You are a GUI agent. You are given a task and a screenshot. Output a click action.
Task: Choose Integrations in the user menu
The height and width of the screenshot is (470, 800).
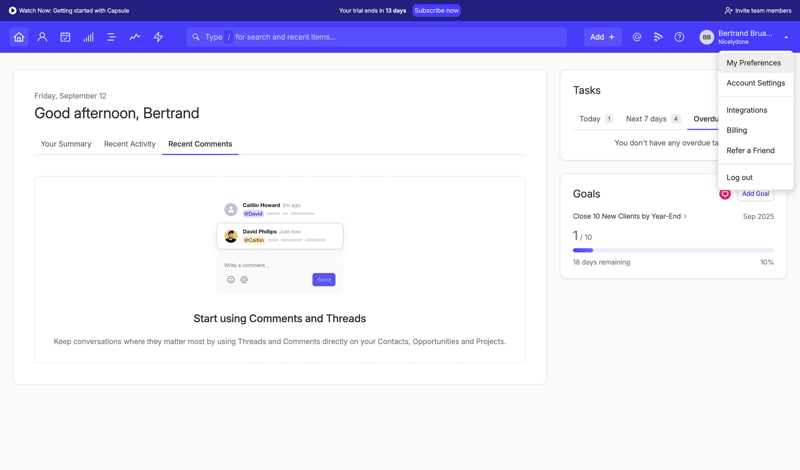coord(756,110)
